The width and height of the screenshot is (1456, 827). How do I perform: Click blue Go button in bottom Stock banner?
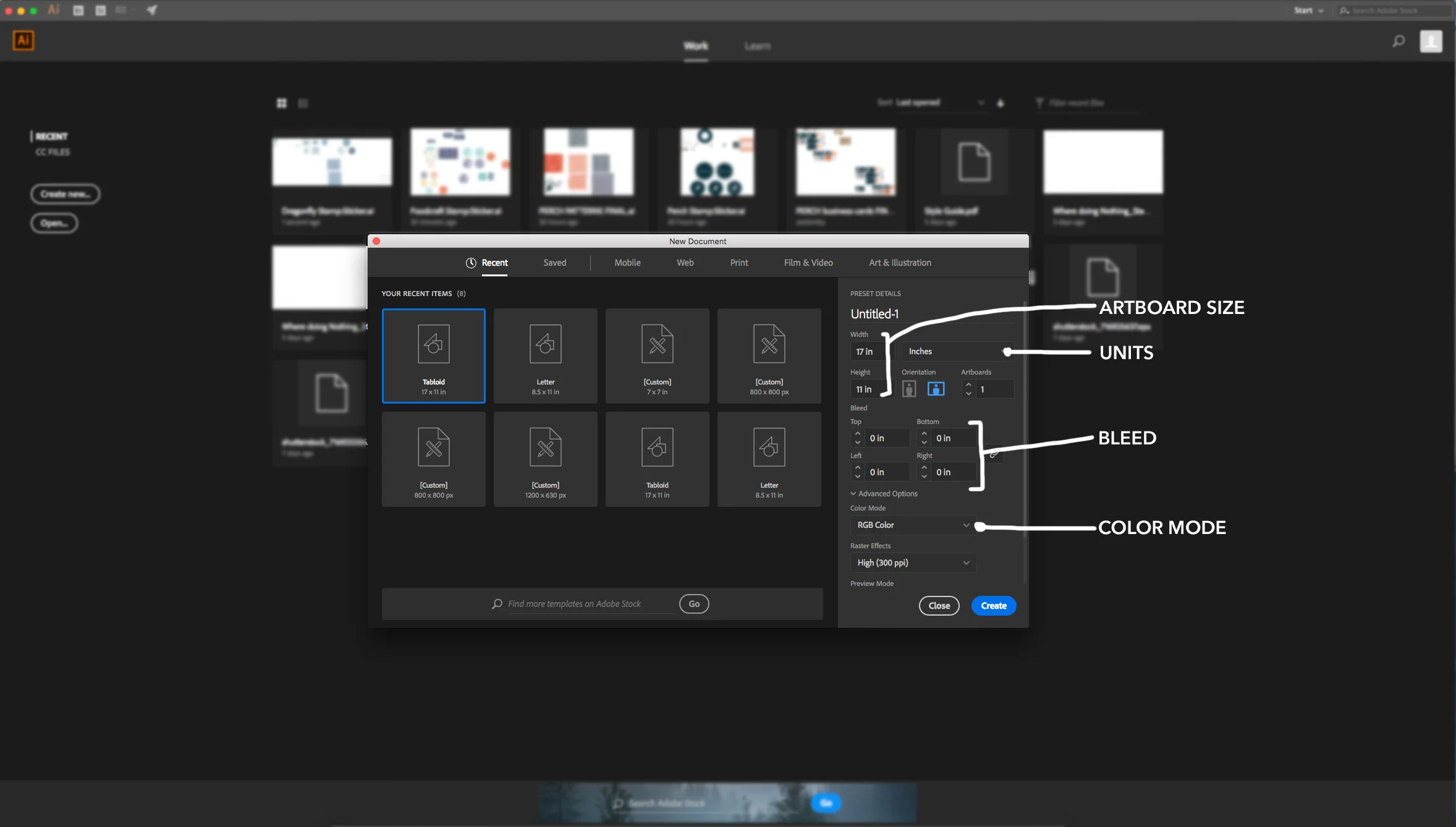point(826,803)
